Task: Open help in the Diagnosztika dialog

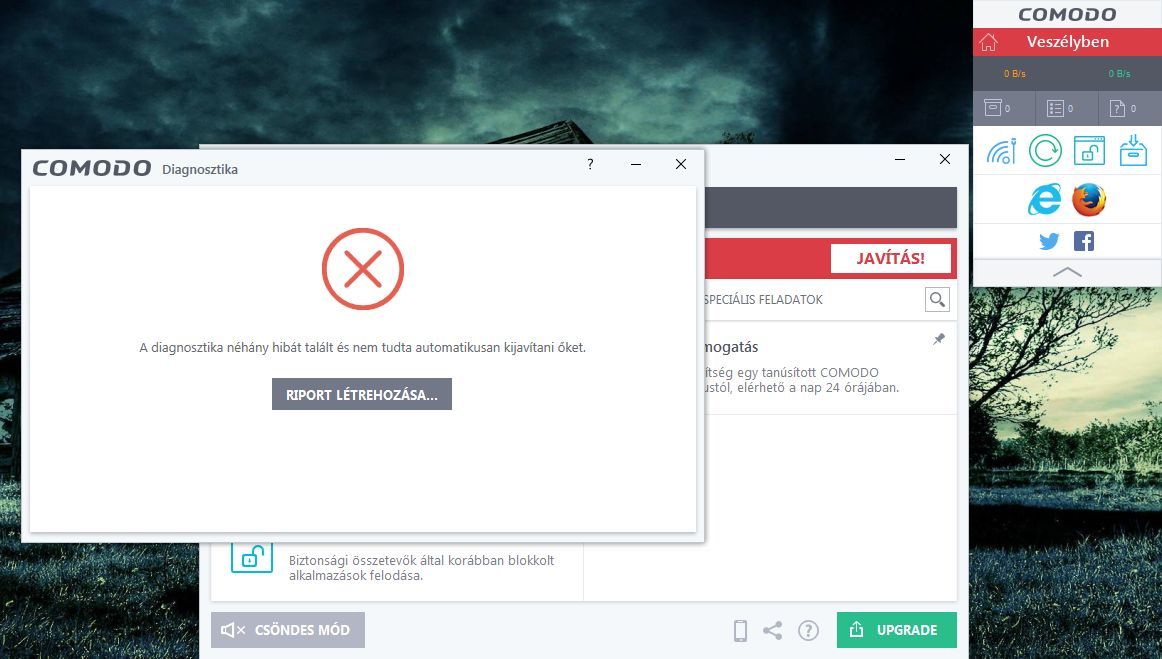Action: 590,165
